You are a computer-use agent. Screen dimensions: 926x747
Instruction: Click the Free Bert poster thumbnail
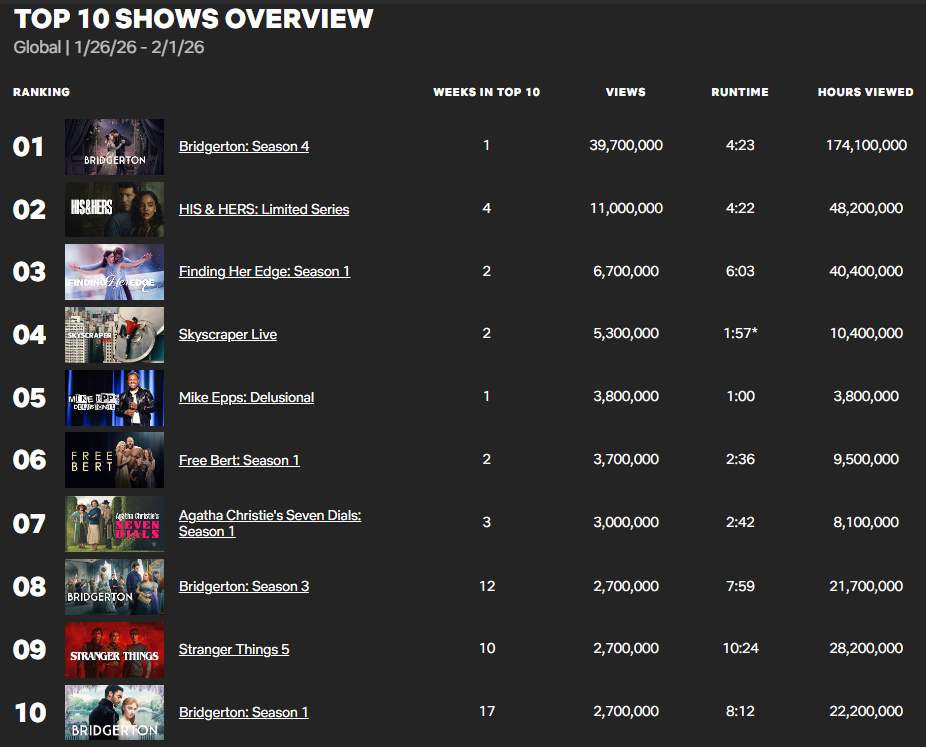(x=115, y=460)
